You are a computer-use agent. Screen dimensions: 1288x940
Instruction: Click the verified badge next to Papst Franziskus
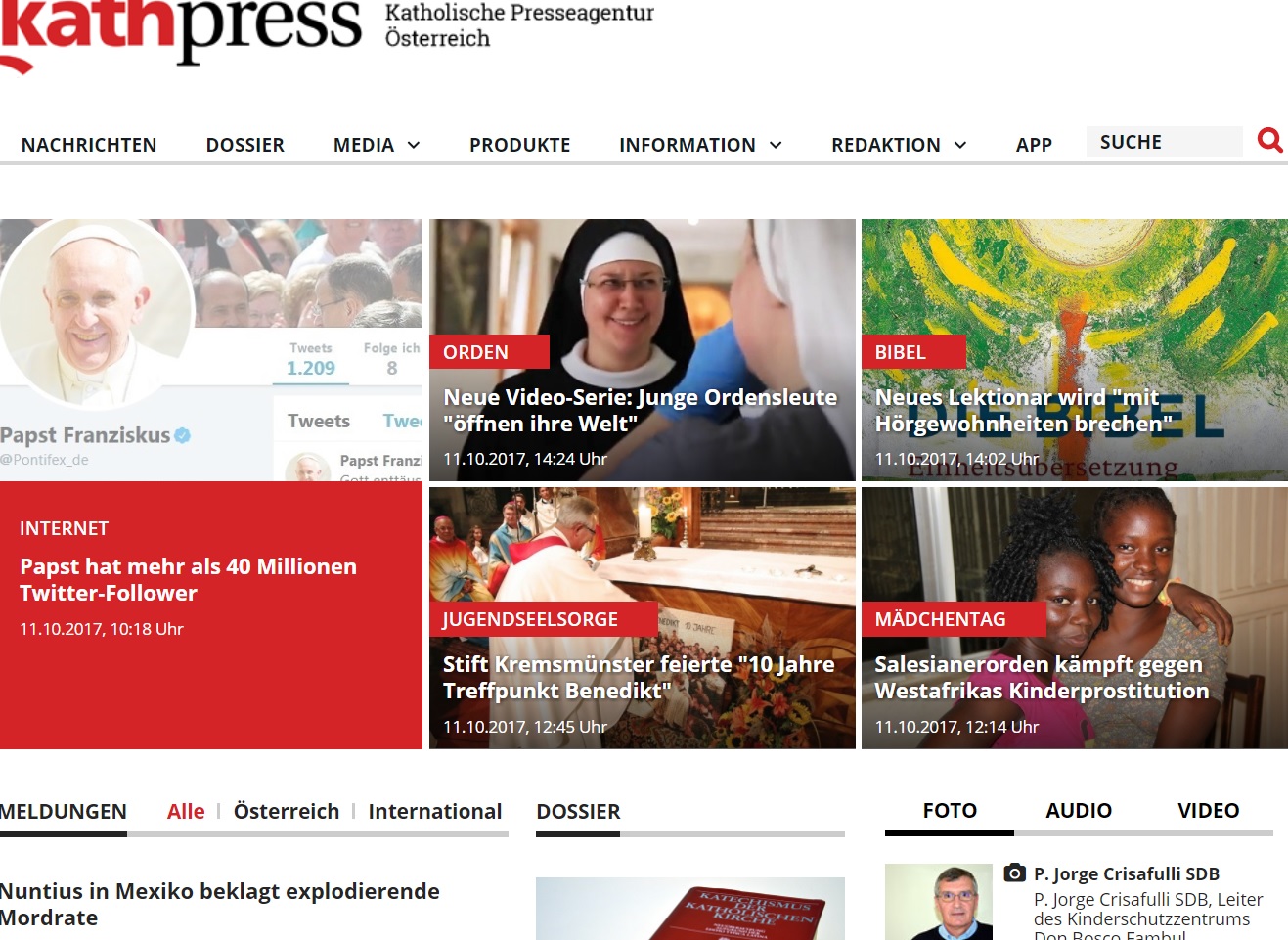(183, 435)
